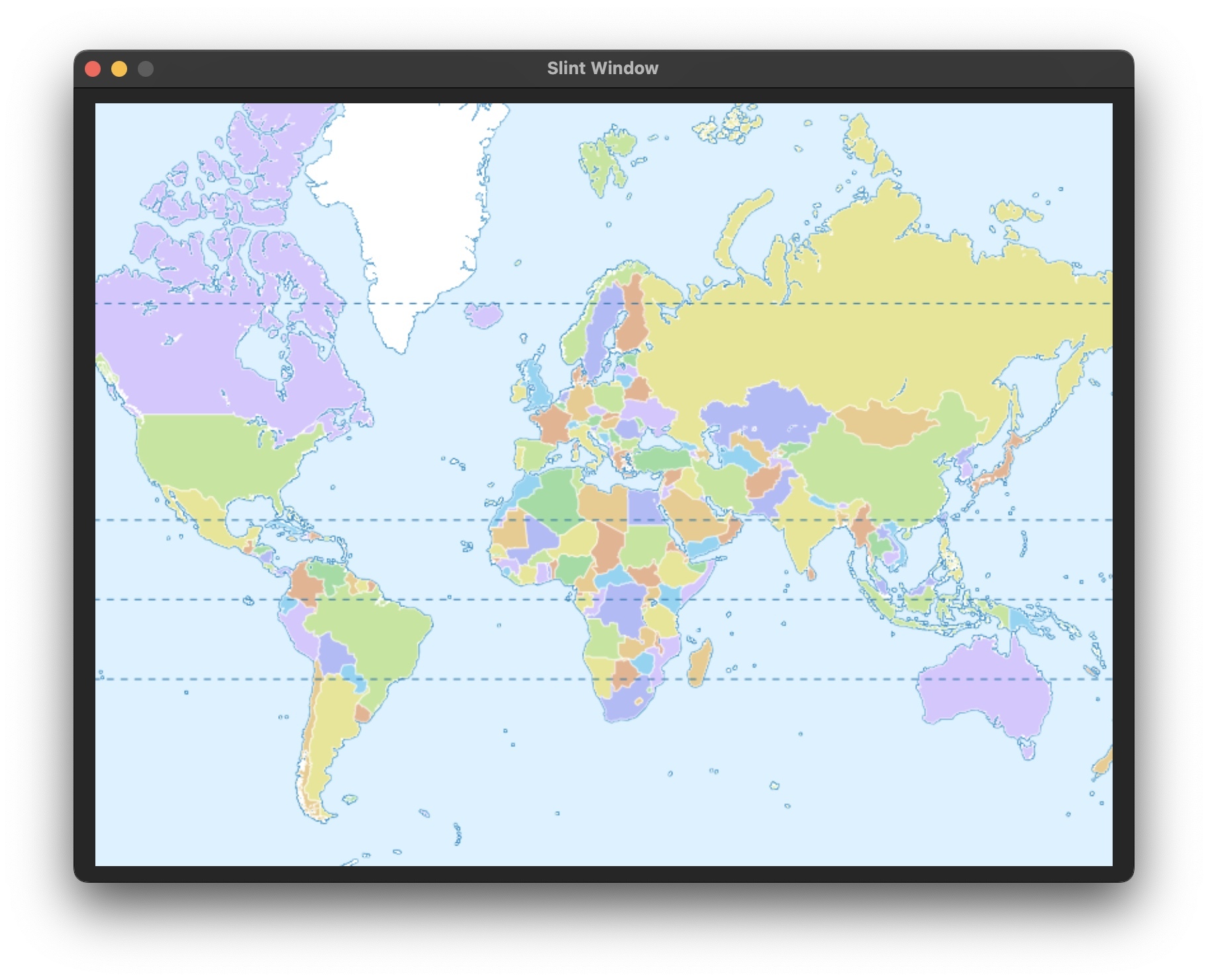Select orange Finland on the map
The height and width of the screenshot is (980, 1208).
pyautogui.click(x=632, y=318)
